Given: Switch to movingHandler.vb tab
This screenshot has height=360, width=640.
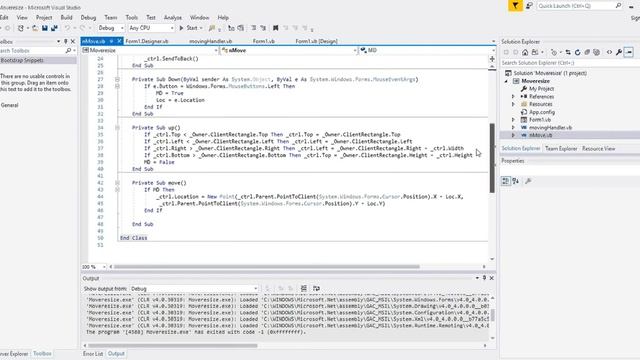Looking at the screenshot, I should [211, 41].
